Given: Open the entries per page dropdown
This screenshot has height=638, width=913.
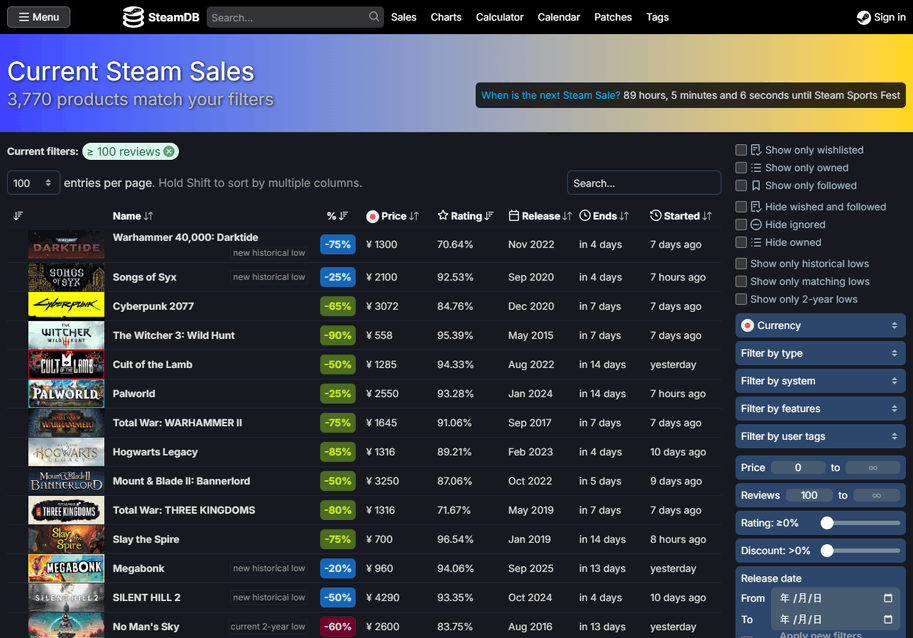Looking at the screenshot, I should pyautogui.click(x=33, y=184).
